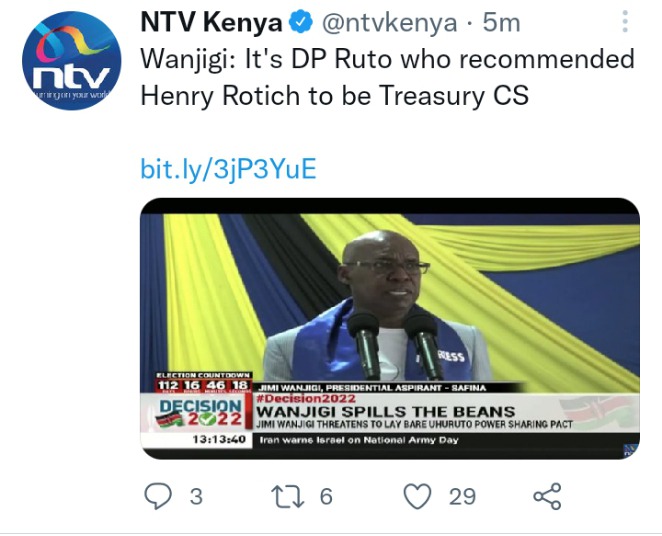Click the like count number 29

(462, 496)
